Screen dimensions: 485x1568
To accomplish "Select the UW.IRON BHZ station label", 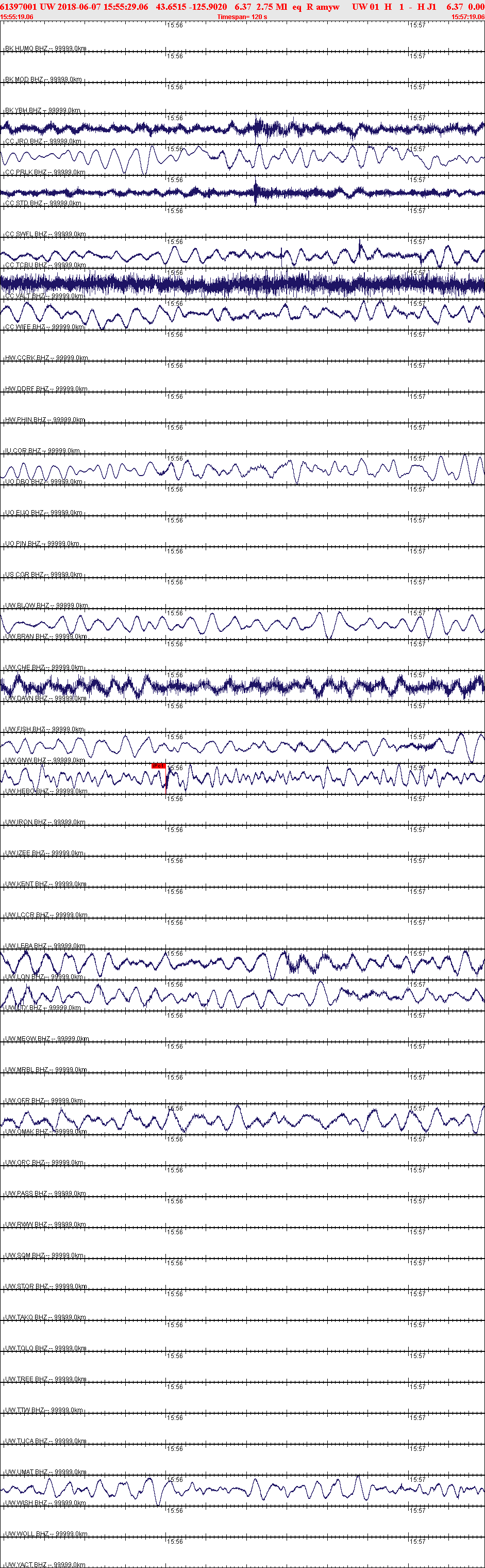I will coord(45,822).
